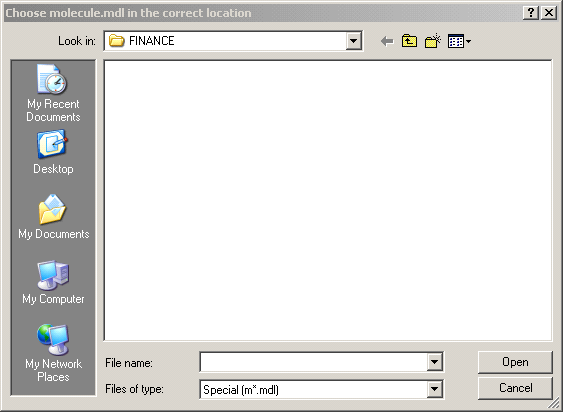Close the dialog with the X button
Viewport: 563px width, 412px height.
549,13
